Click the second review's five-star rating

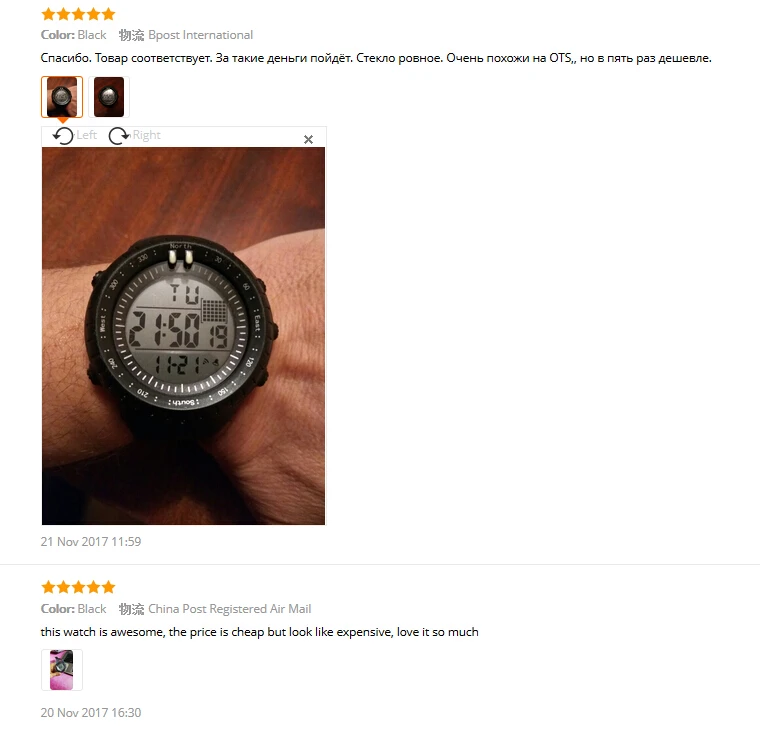(78, 587)
